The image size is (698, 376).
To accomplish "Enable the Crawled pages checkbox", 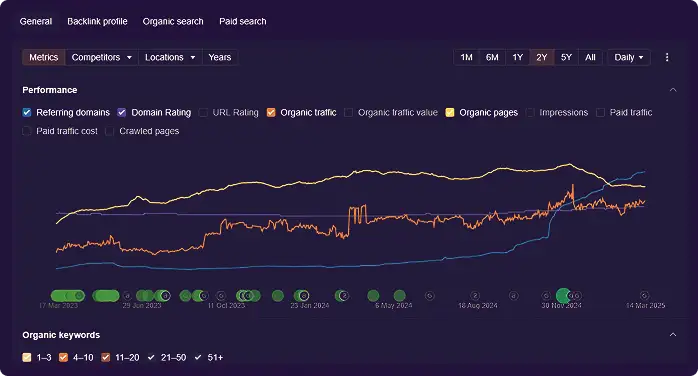I will pos(110,131).
